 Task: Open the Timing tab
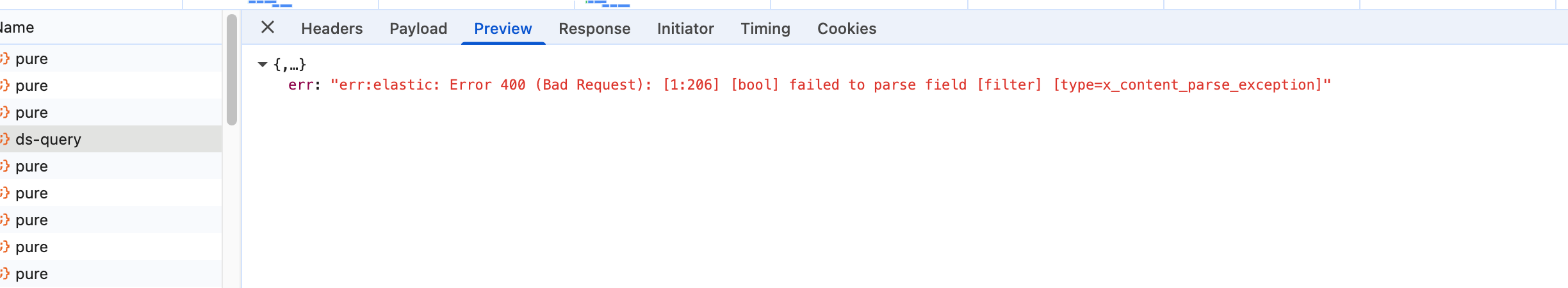coord(765,29)
